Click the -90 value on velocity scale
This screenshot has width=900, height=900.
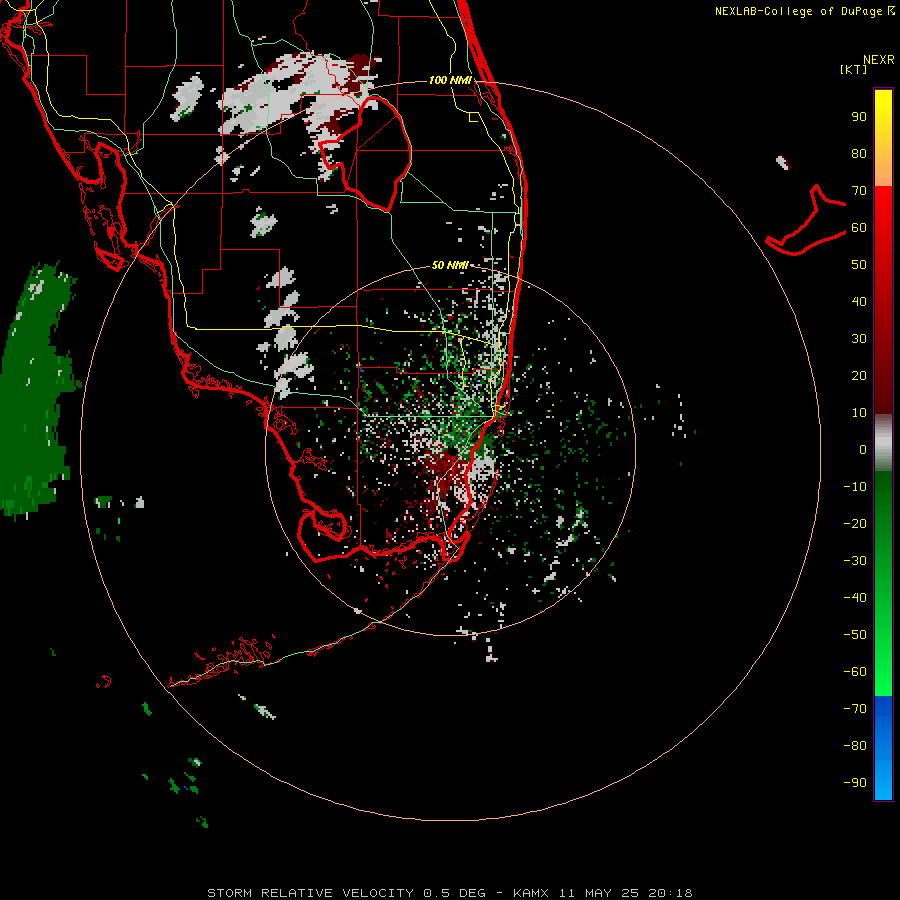[x=855, y=783]
